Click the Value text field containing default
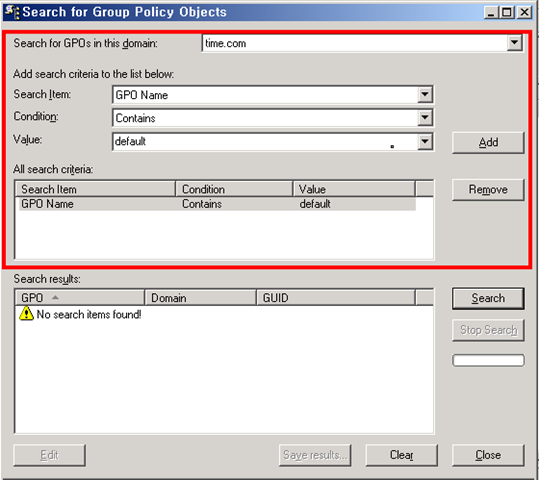 (x=265, y=141)
